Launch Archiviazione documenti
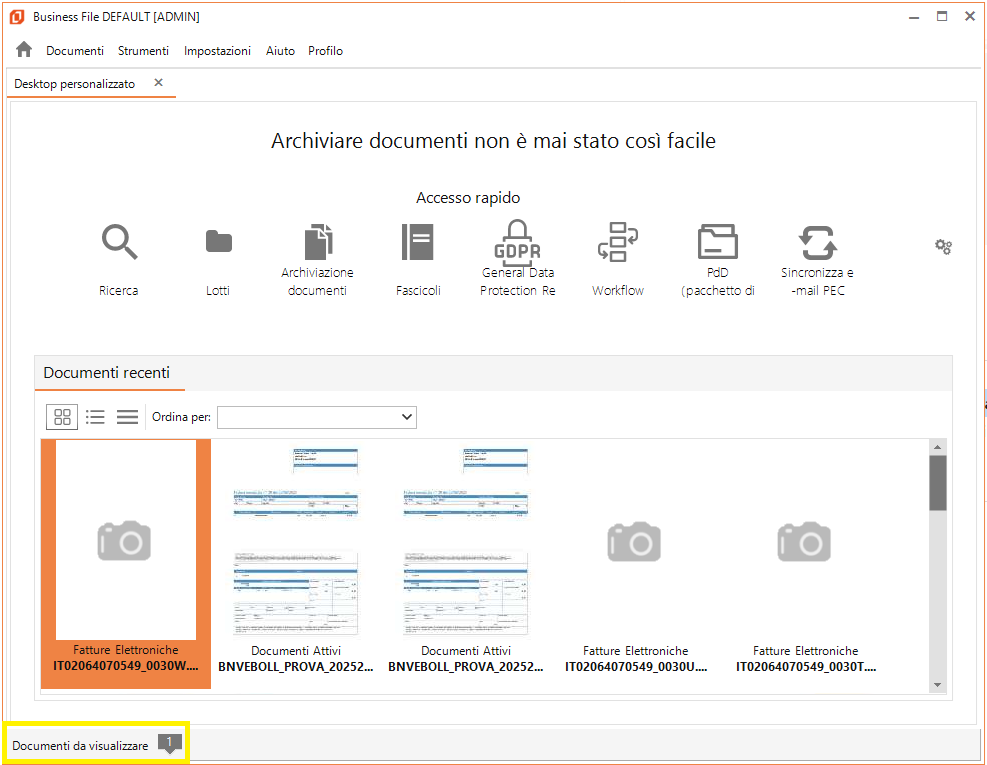The width and height of the screenshot is (987, 765). click(x=317, y=242)
